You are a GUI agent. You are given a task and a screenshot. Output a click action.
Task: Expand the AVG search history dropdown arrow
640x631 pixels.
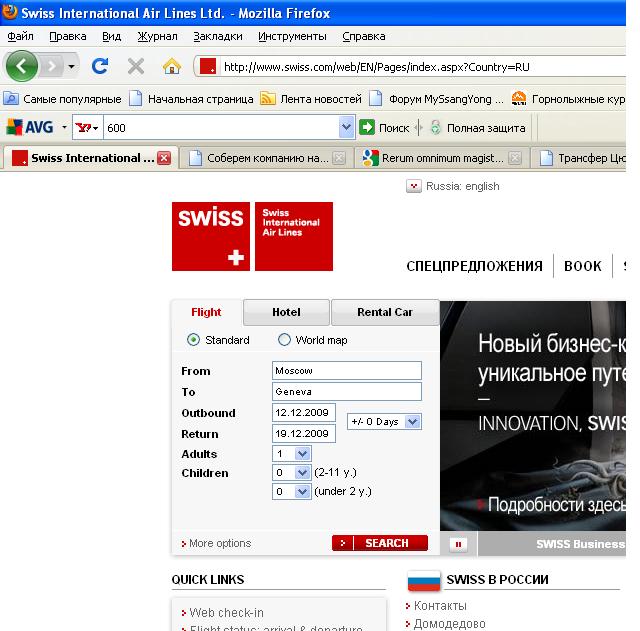point(346,127)
